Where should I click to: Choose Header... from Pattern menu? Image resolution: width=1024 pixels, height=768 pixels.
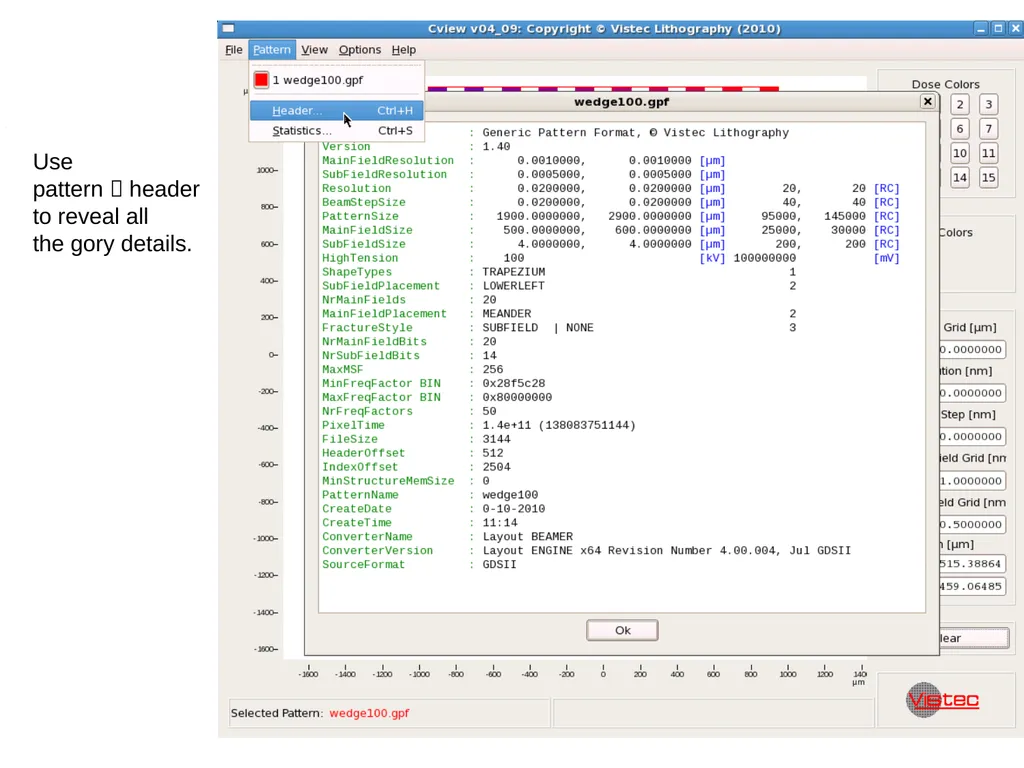[336, 110]
